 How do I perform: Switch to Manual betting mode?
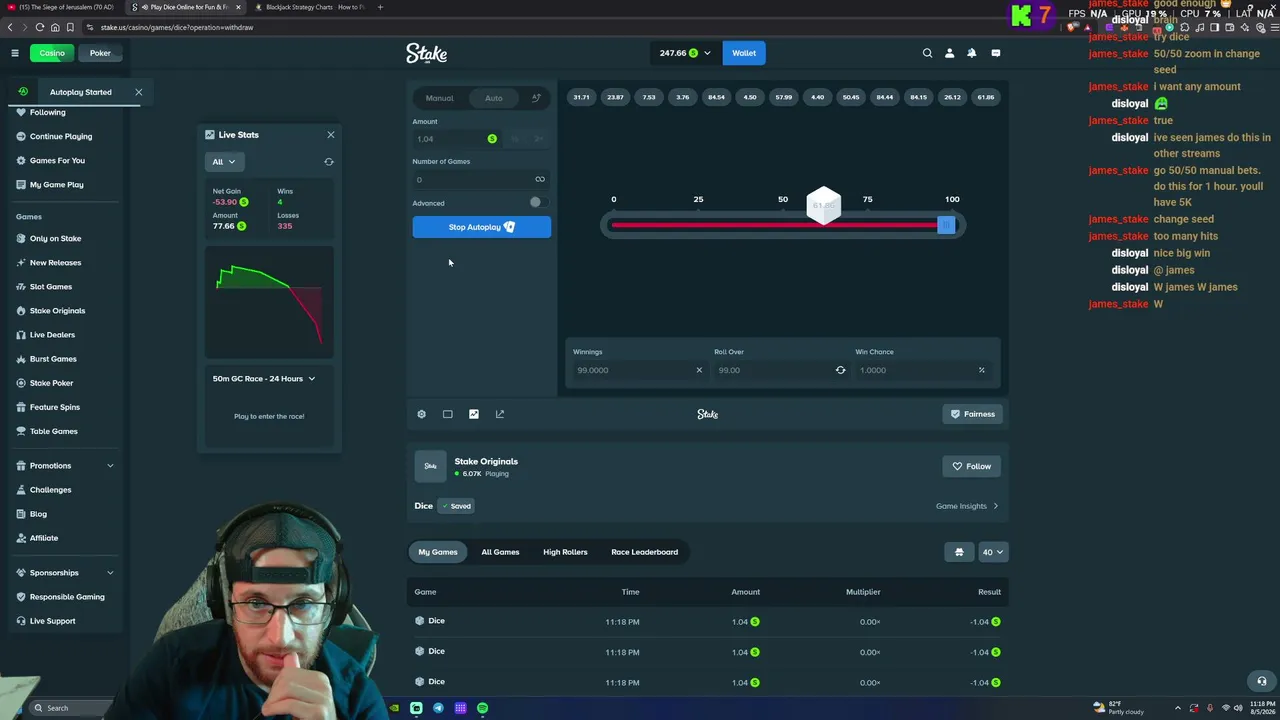coord(439,98)
